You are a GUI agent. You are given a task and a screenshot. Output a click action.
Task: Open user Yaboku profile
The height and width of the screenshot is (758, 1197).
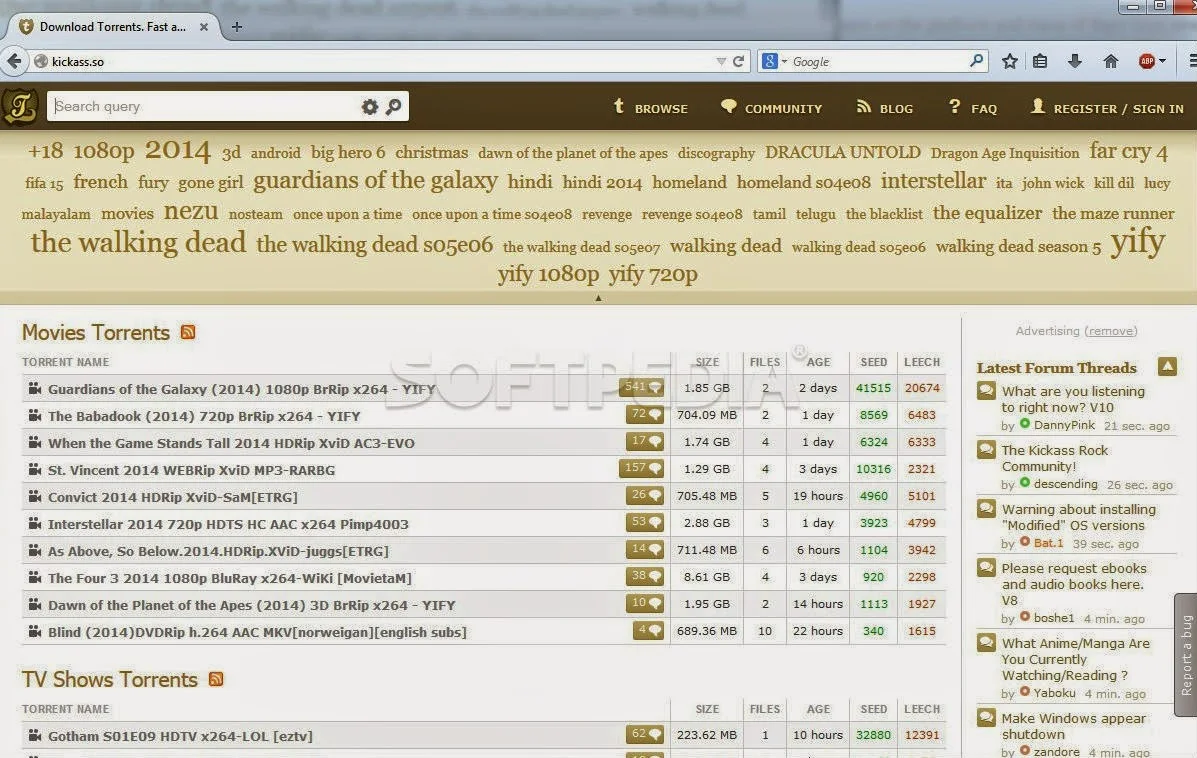pos(1054,692)
